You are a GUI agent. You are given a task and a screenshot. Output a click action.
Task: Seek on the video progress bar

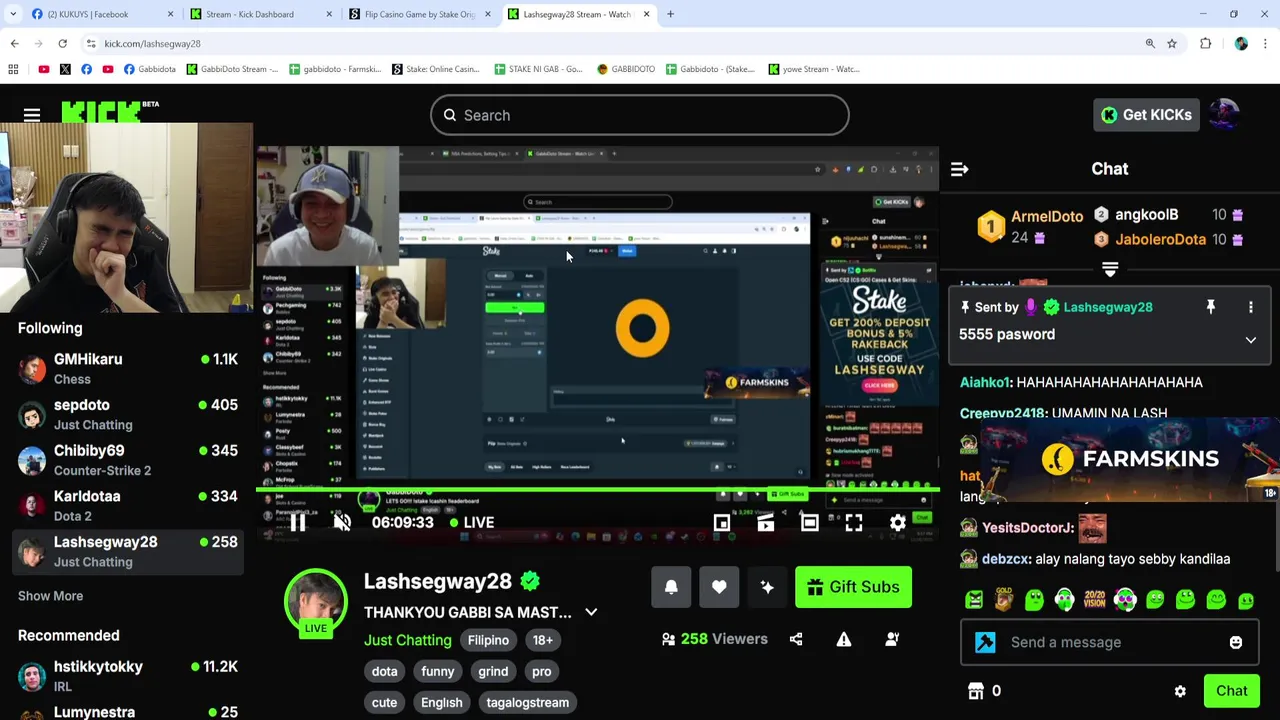(x=598, y=490)
